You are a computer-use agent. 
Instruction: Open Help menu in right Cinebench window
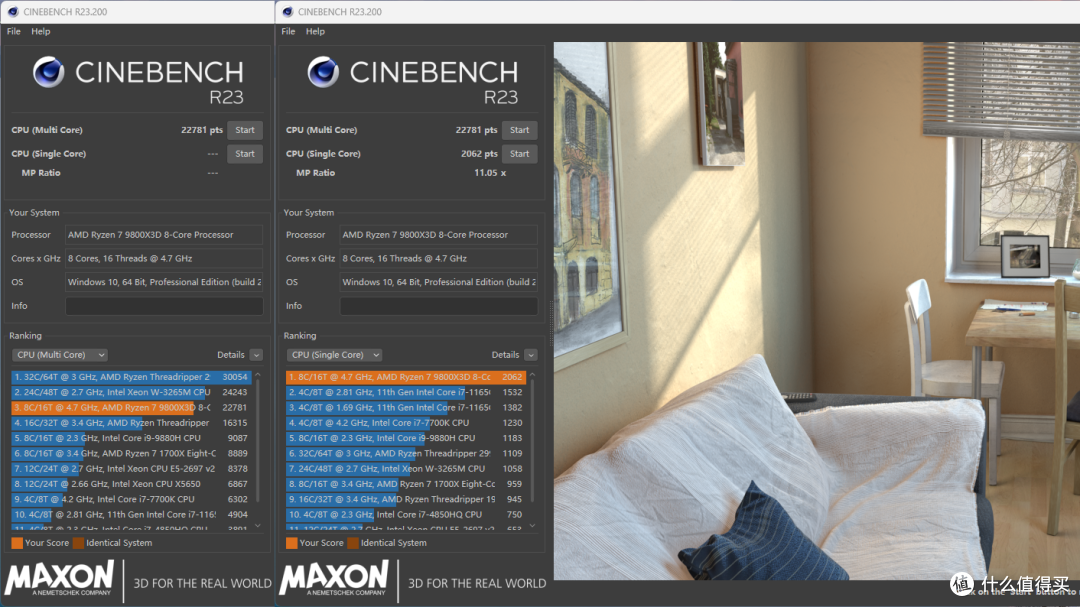[315, 31]
